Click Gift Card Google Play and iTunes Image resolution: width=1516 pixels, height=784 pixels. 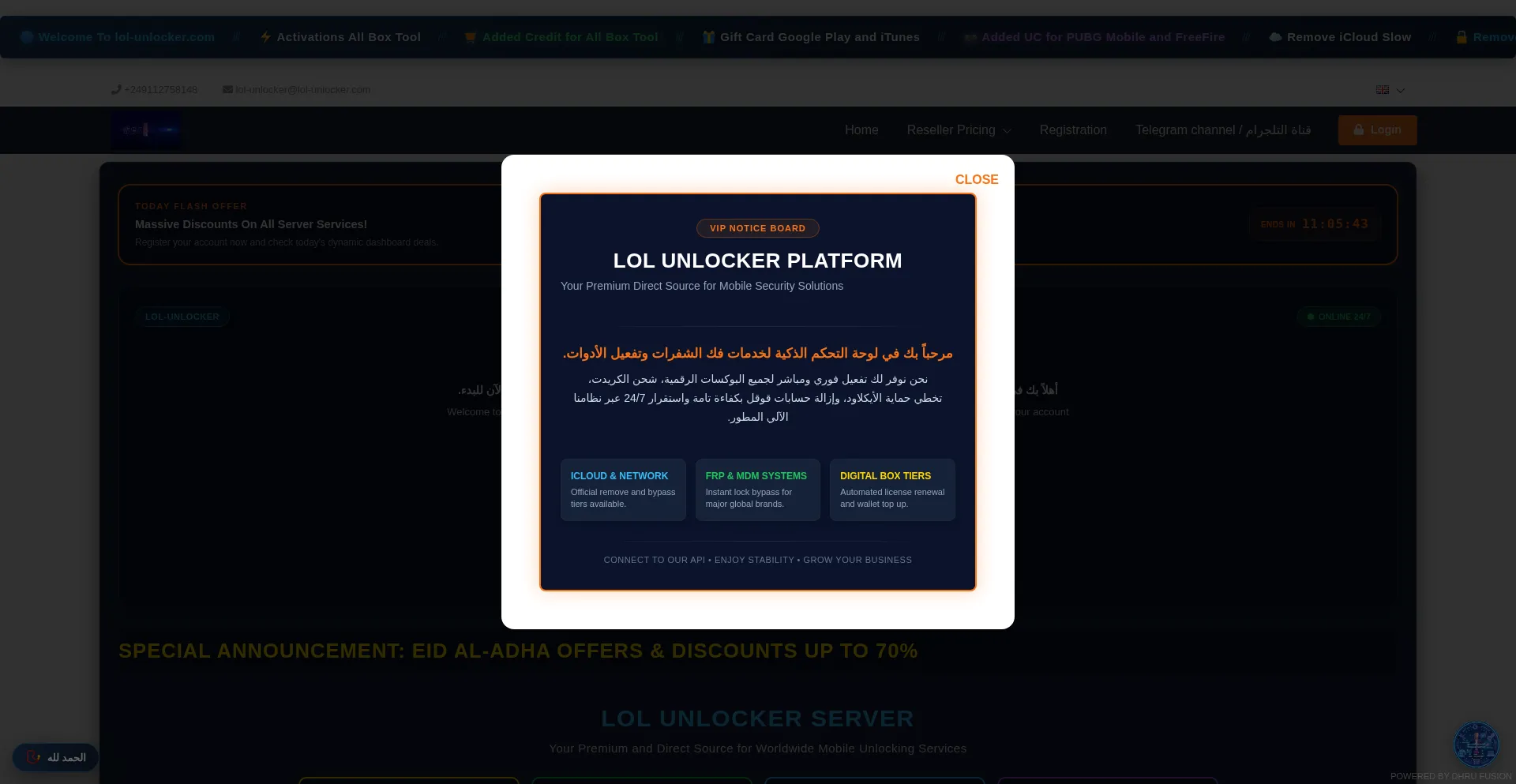pos(820,37)
